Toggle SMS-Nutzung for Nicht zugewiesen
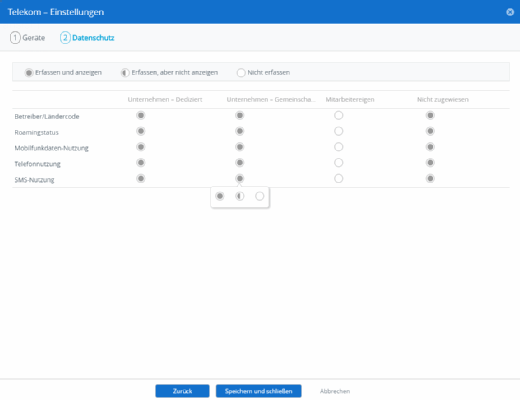This screenshot has height=400, width=520. pos(430,179)
